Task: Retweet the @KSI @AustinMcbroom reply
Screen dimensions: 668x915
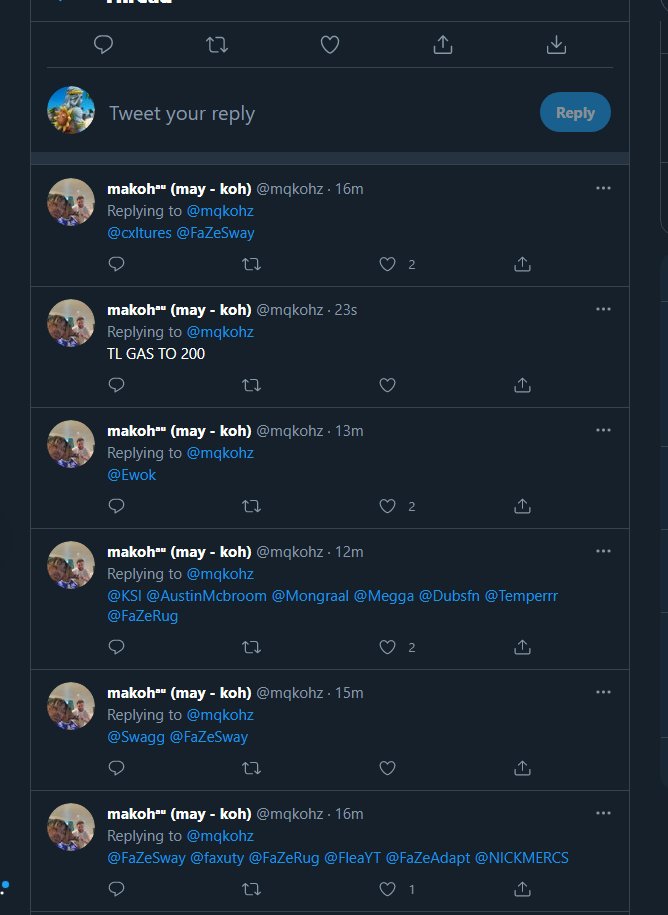Action: (252, 647)
